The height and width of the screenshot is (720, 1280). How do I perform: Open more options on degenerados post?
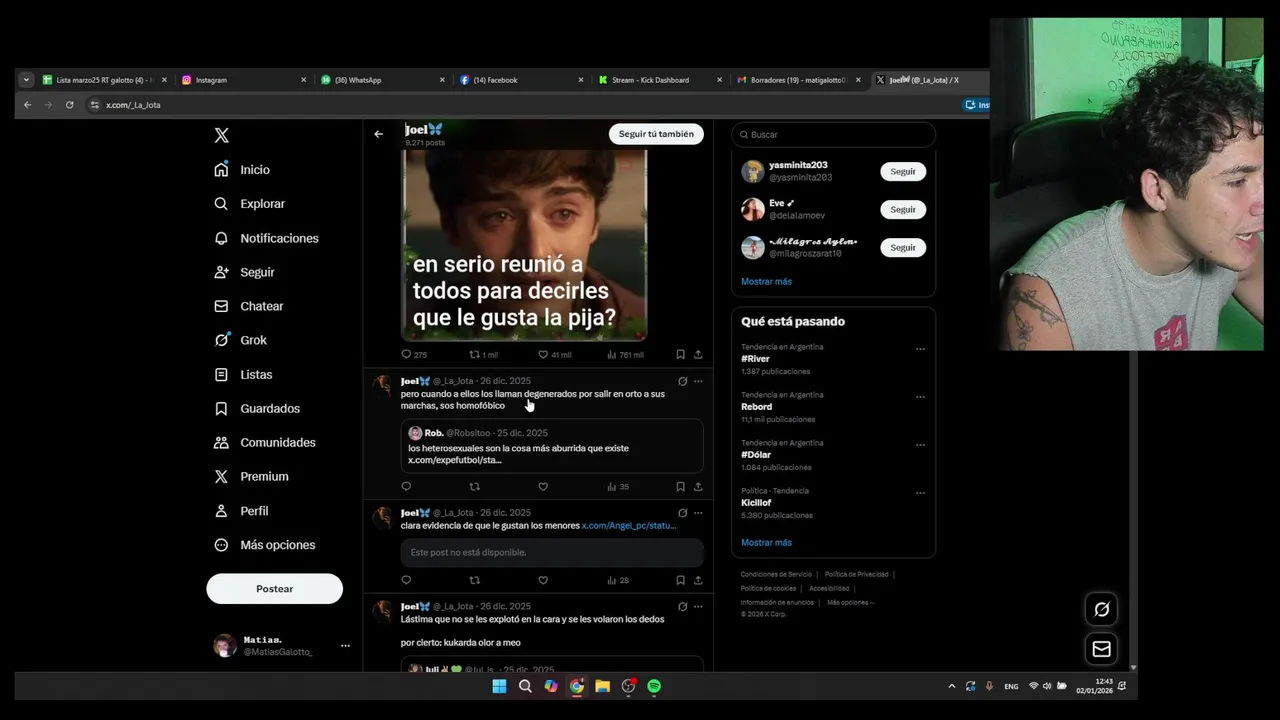point(698,381)
